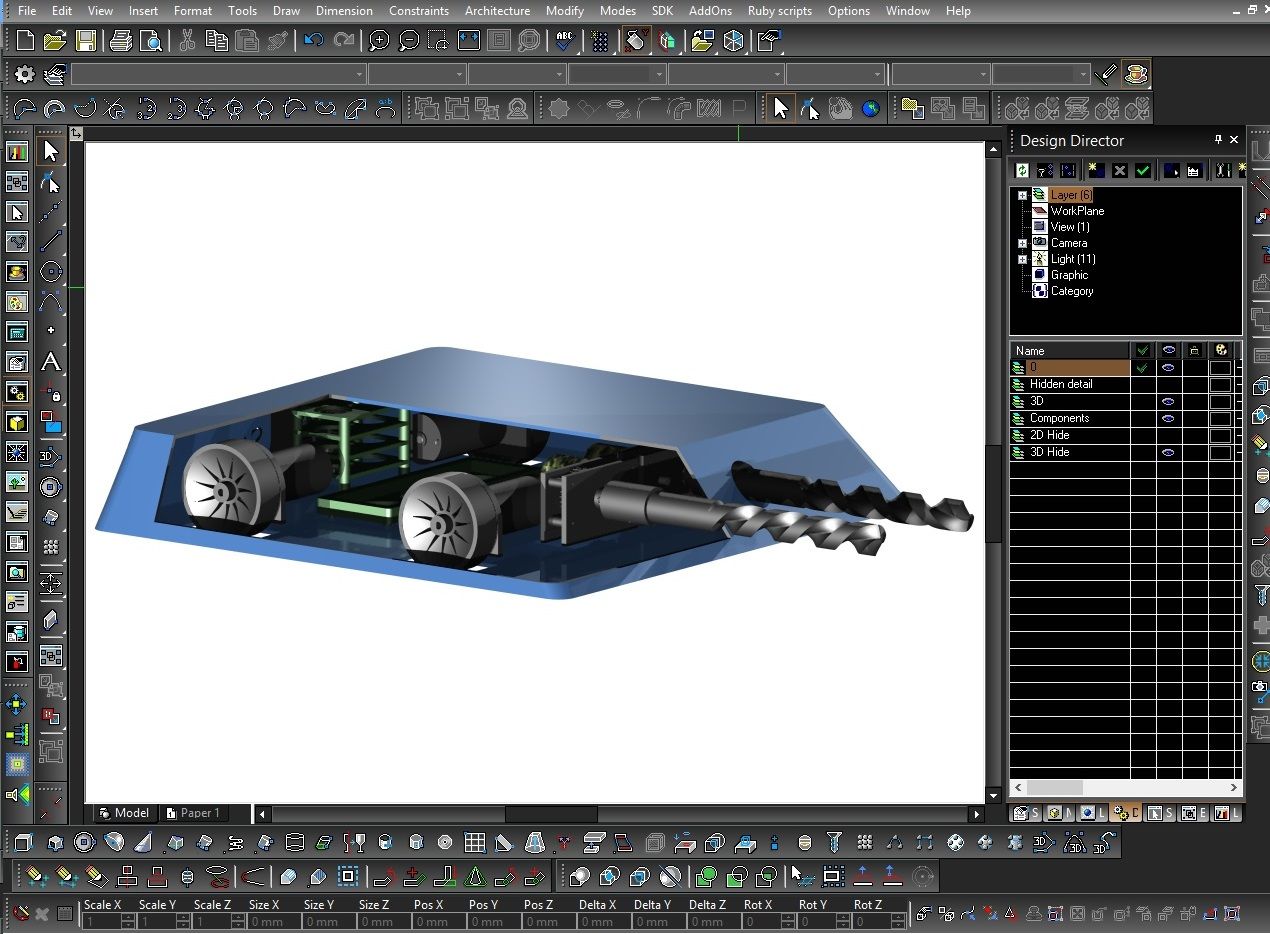Viewport: 1270px width, 934px height.
Task: Expand the Camera tree node
Action: (1022, 244)
